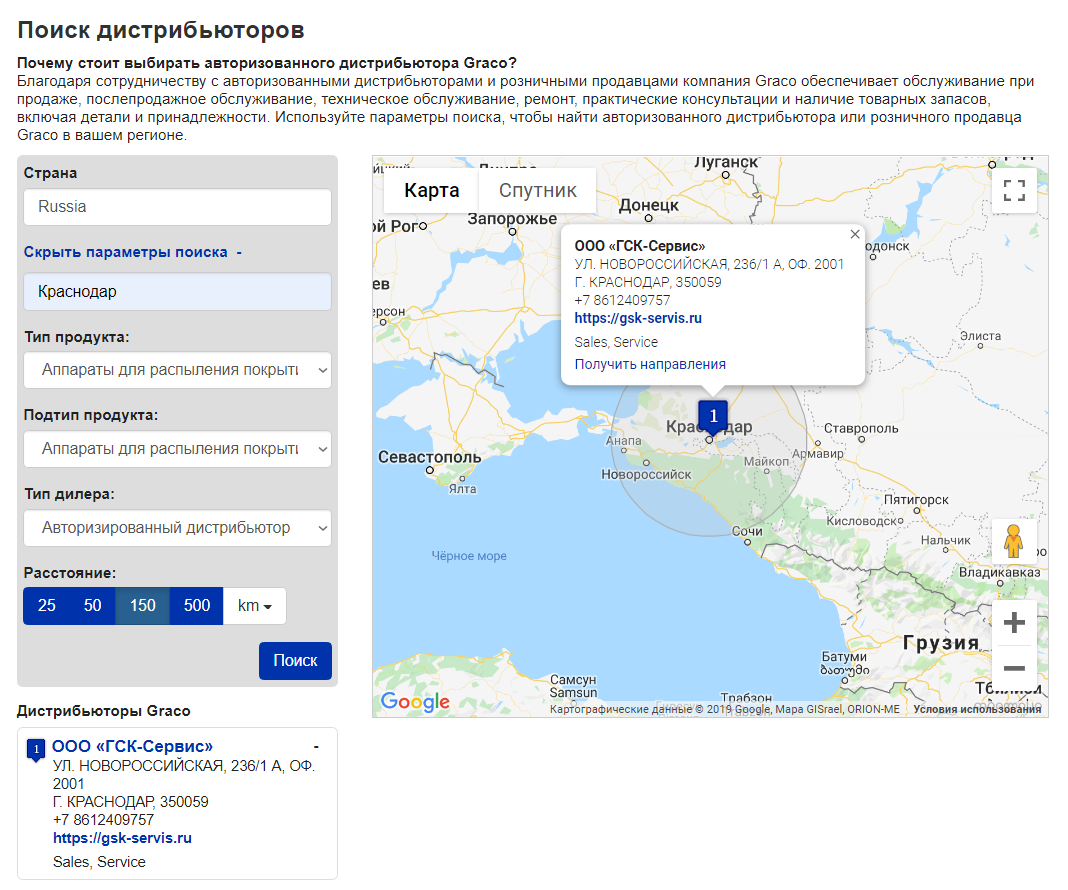Click phone +7 8612409757 in distributor list
Image resolution: width=1068 pixels, height=890 pixels.
pyautogui.click(x=104, y=820)
